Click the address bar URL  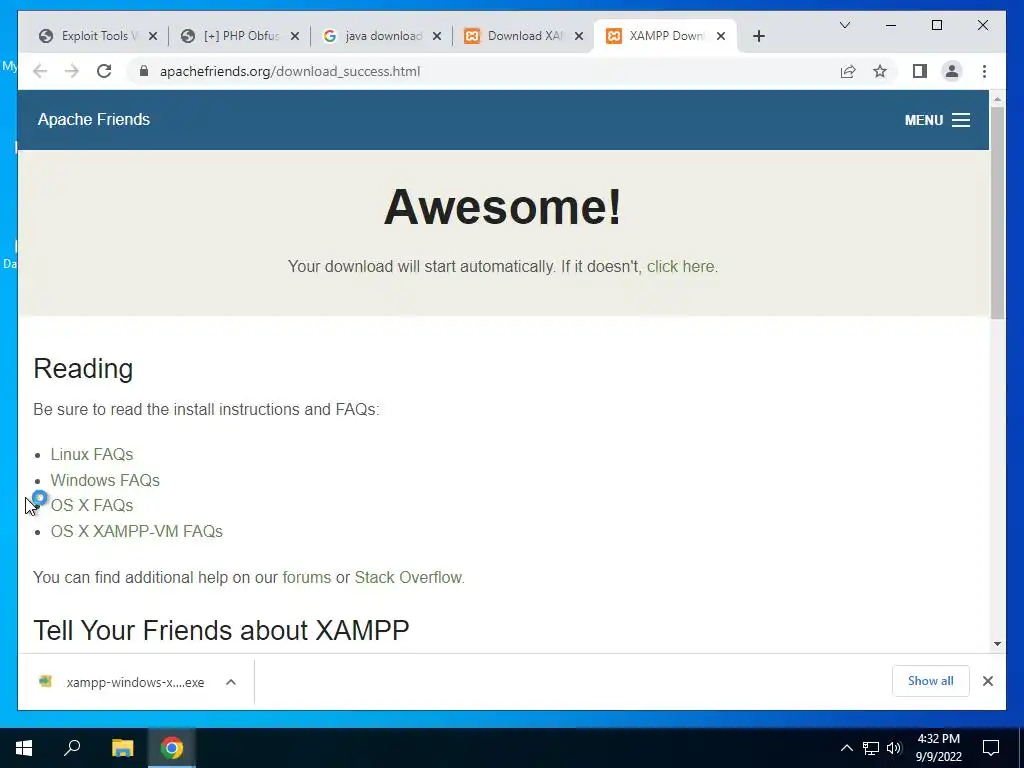(x=290, y=71)
